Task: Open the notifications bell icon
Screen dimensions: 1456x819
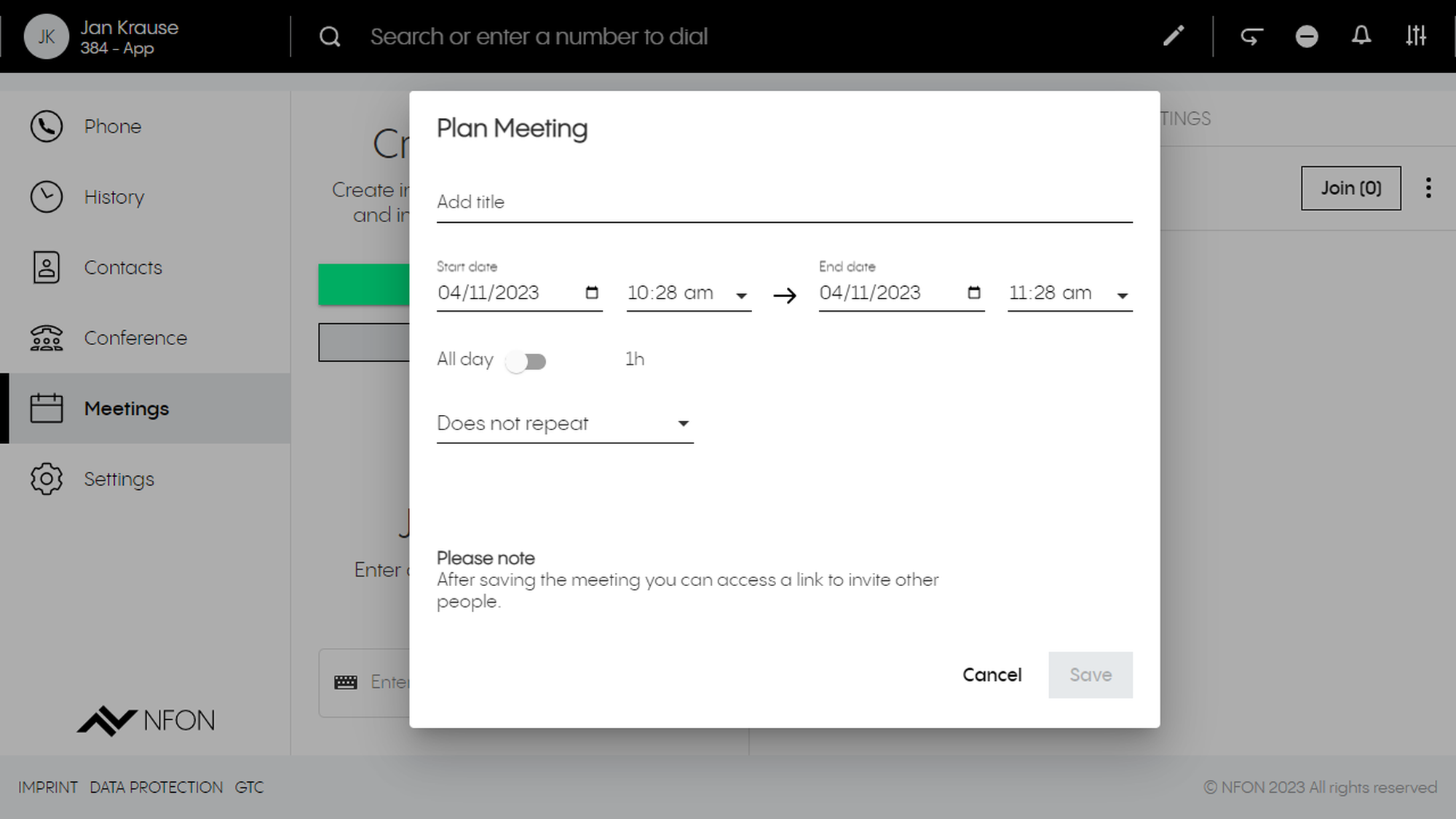Action: pyautogui.click(x=1361, y=36)
